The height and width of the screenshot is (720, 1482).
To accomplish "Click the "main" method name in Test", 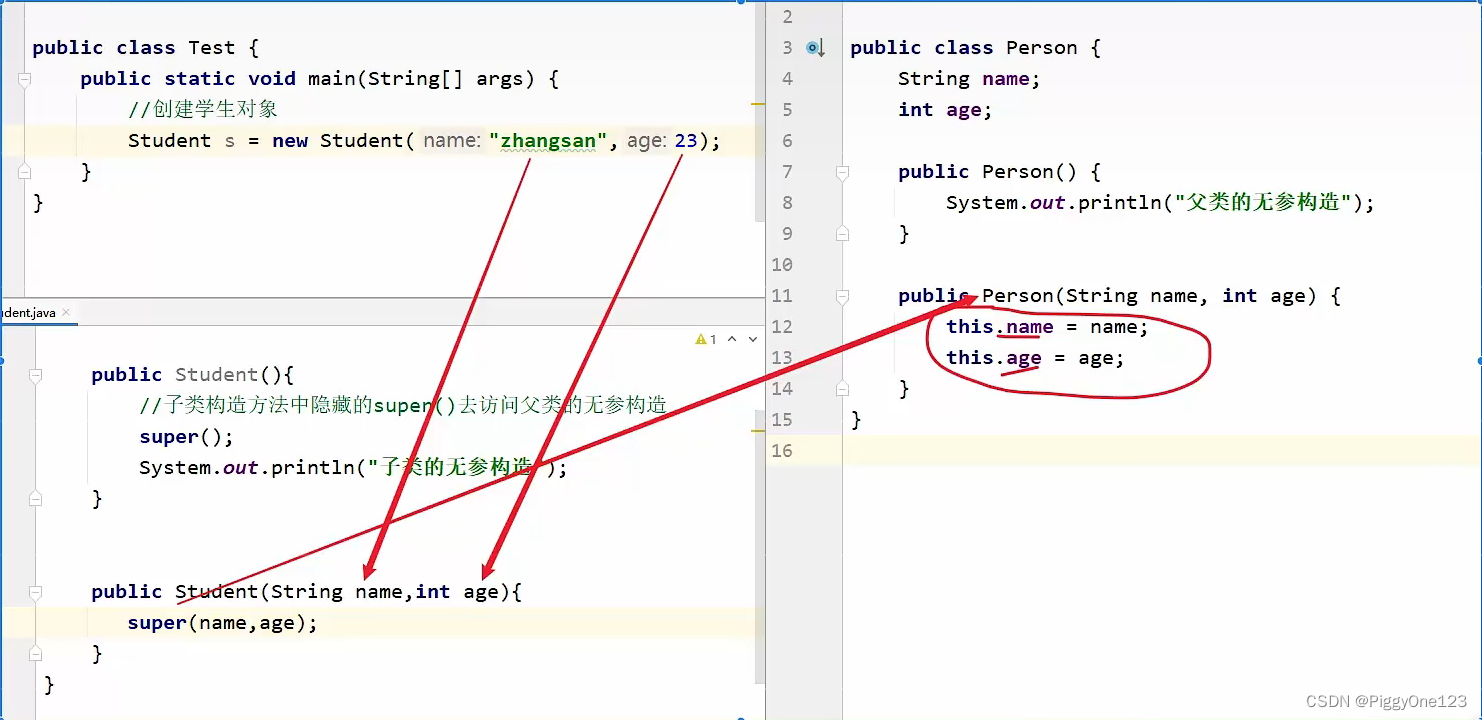I will point(331,79).
